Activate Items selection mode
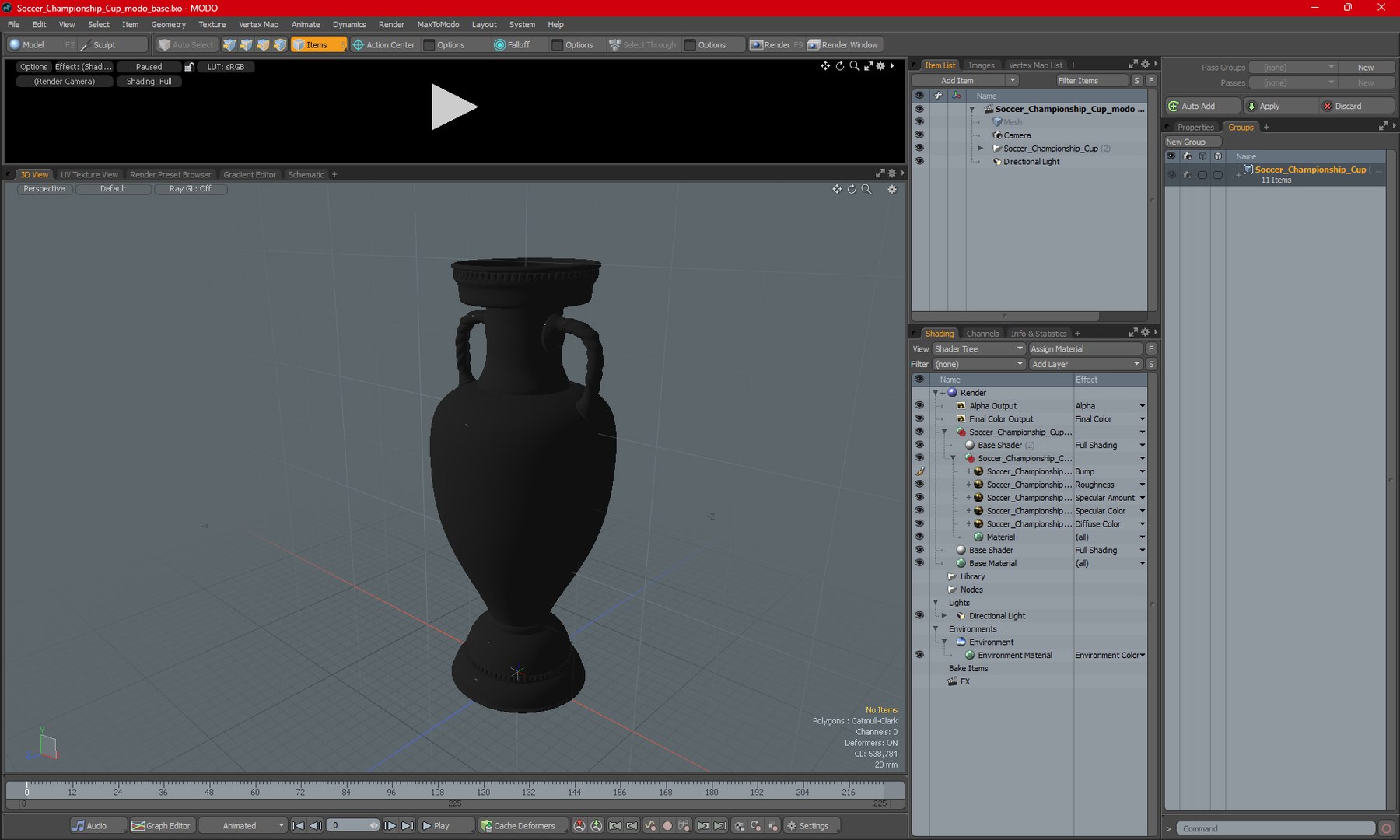The height and width of the screenshot is (840, 1400). 318,45
